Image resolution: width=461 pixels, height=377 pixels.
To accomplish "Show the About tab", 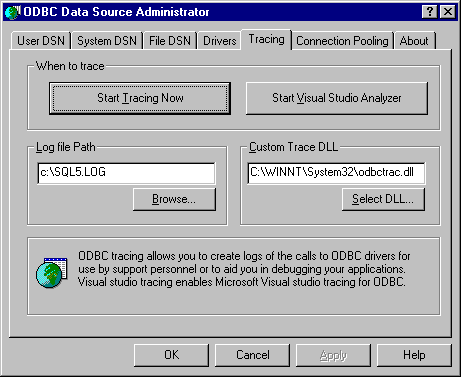I will coord(414,41).
